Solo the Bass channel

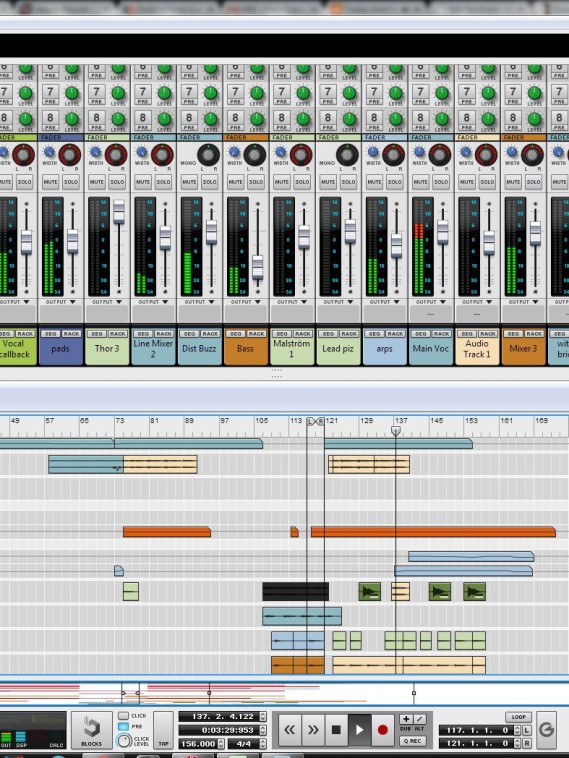point(256,182)
